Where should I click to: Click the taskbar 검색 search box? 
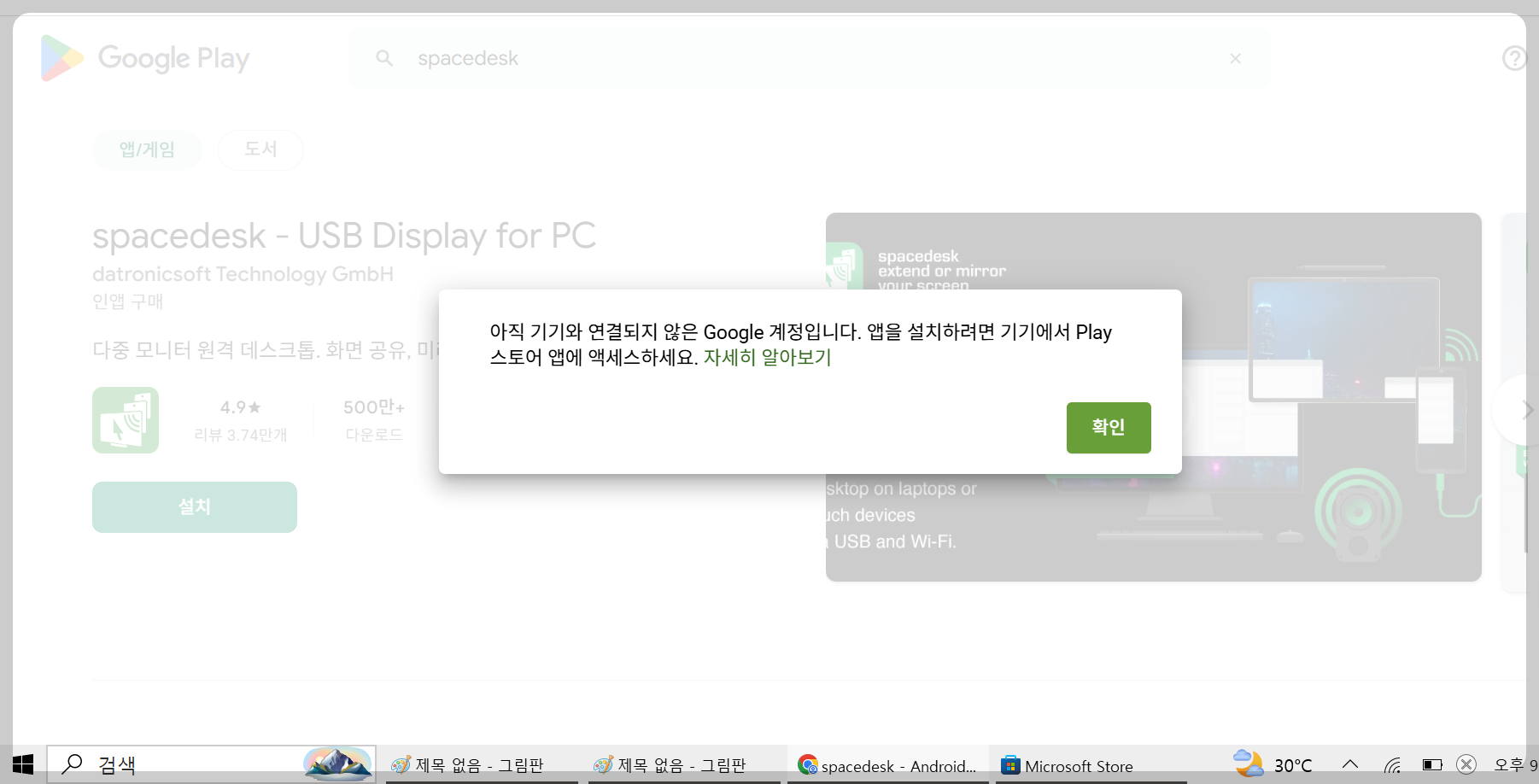[x=211, y=764]
